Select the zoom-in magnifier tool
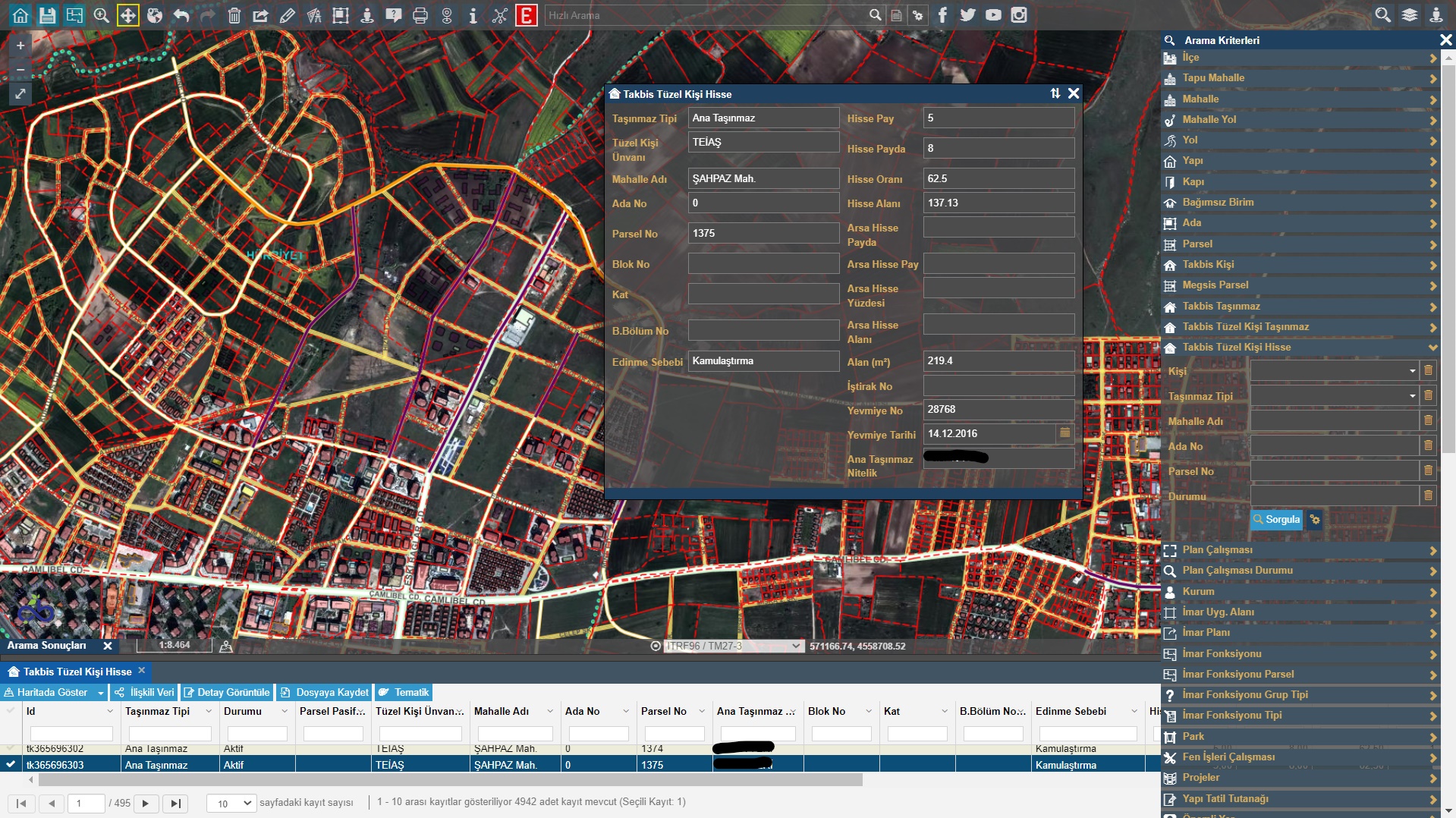The height and width of the screenshot is (818, 1456). (x=101, y=15)
